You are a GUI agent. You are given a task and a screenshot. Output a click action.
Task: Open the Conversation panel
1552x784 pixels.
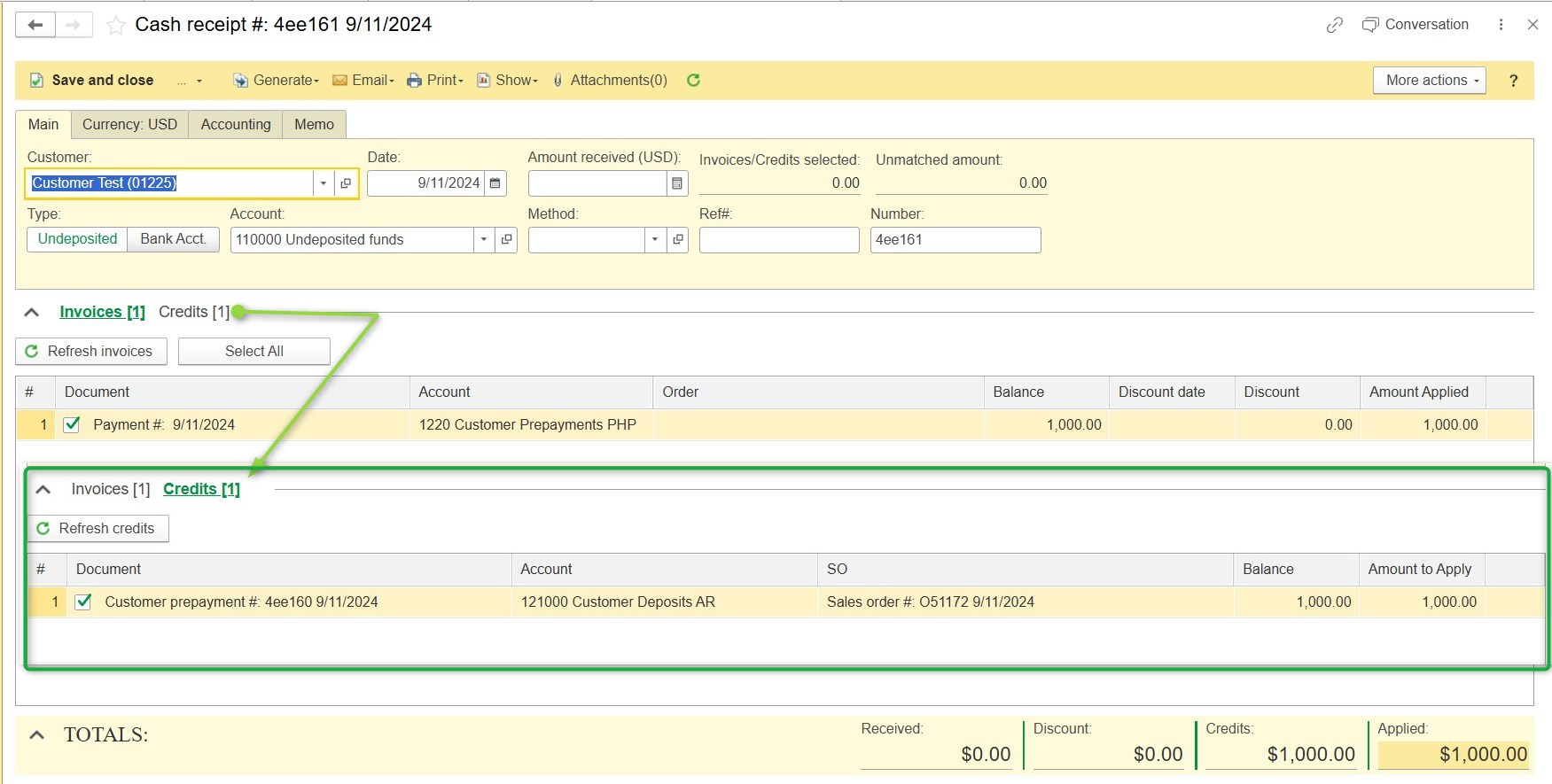[1416, 25]
